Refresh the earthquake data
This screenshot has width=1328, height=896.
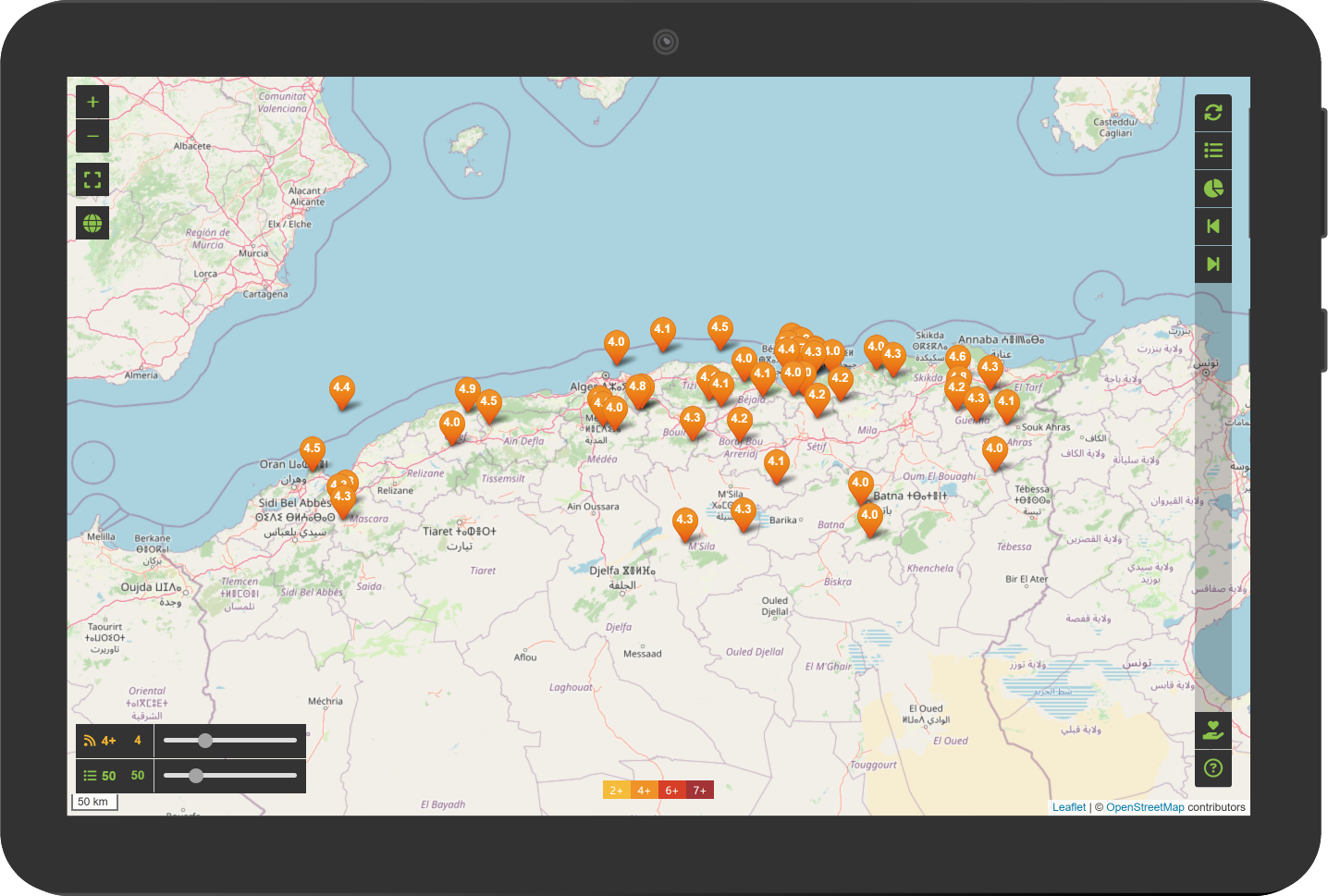[1213, 113]
